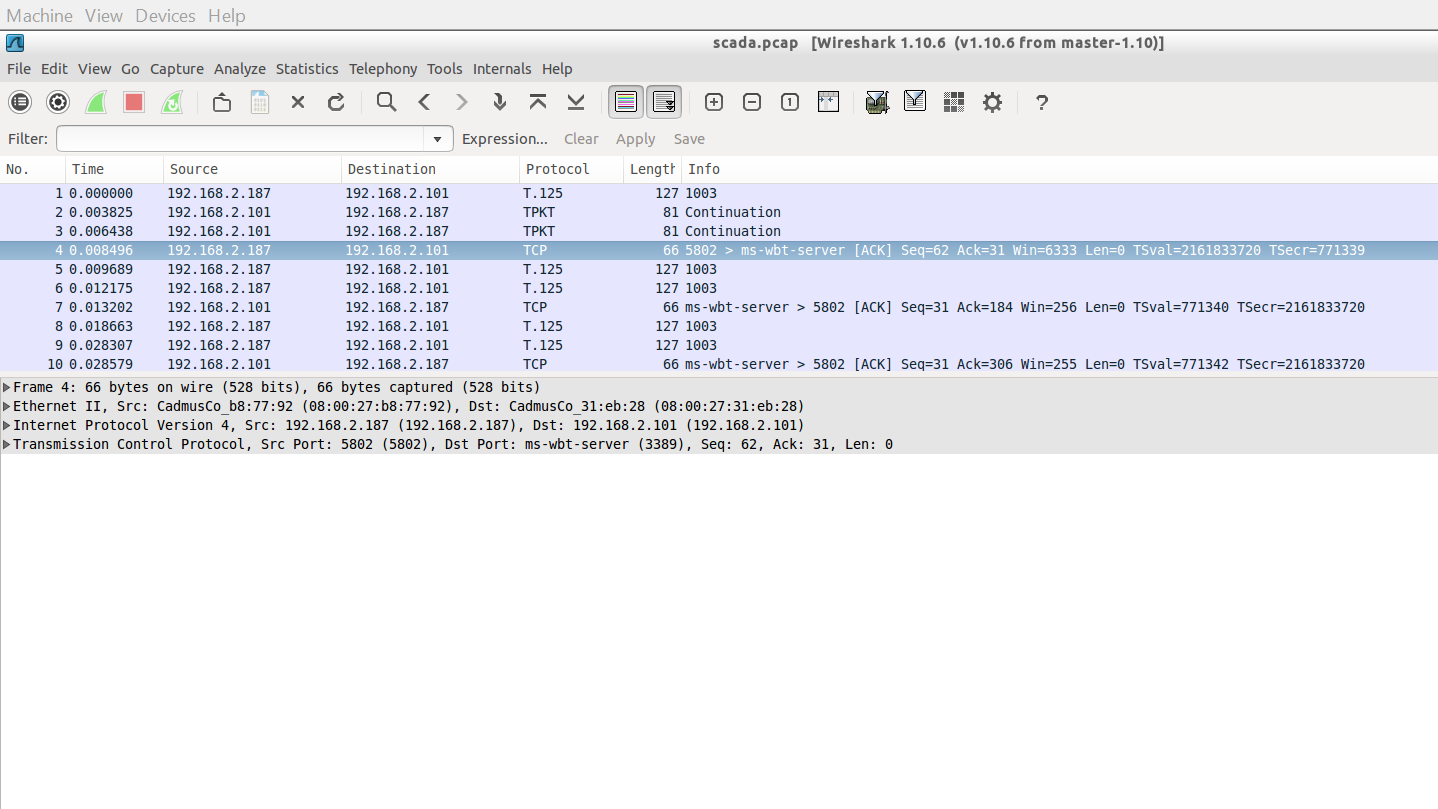
Task: Go to specified packet number icon
Action: (x=500, y=102)
